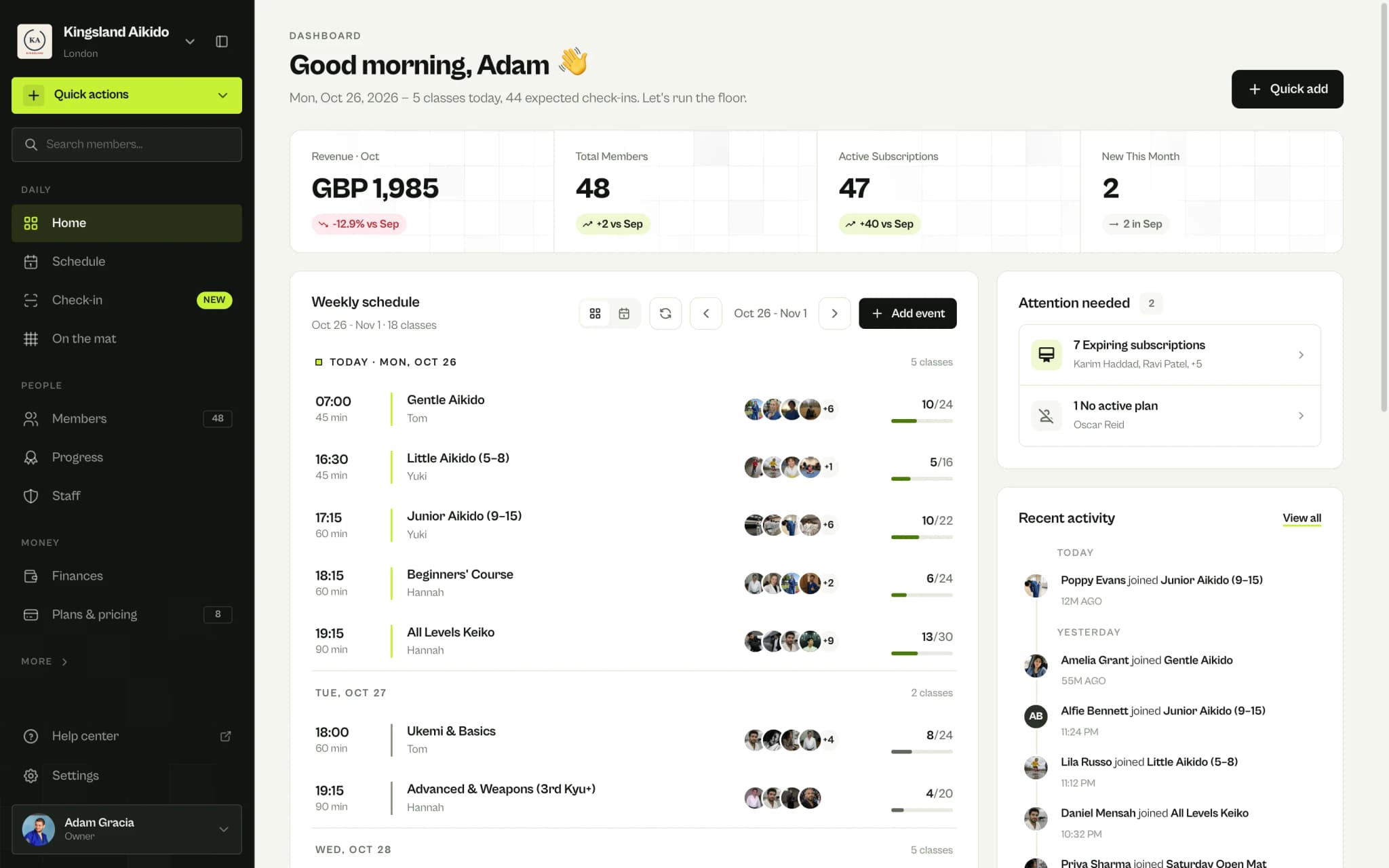Open the Check-in page
1389x868 pixels.
pos(127,300)
